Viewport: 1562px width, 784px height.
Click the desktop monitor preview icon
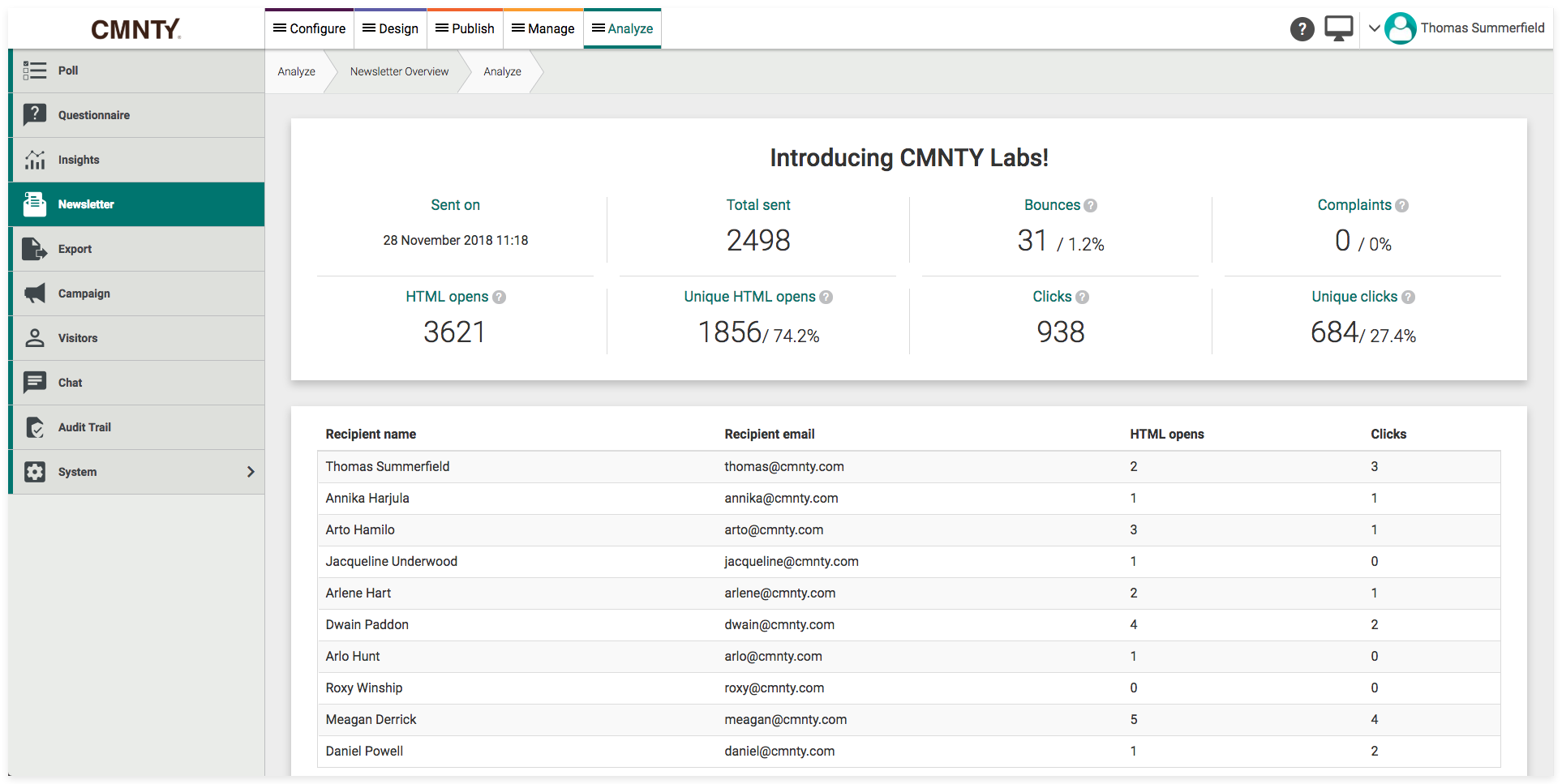1339,29
